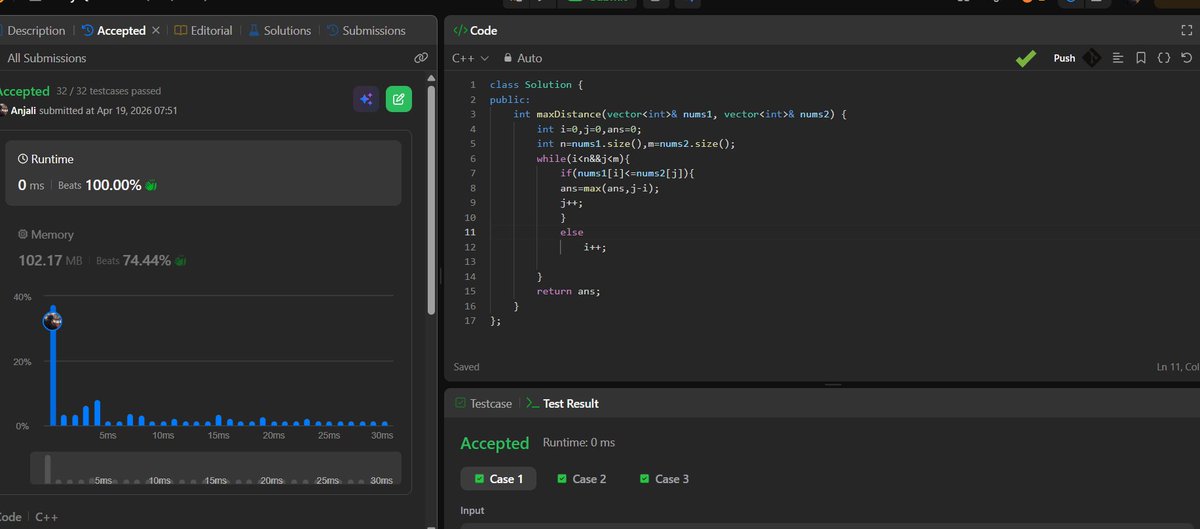This screenshot has width=1200, height=529.
Task: Go back to All Submissions
Action: pos(48,58)
